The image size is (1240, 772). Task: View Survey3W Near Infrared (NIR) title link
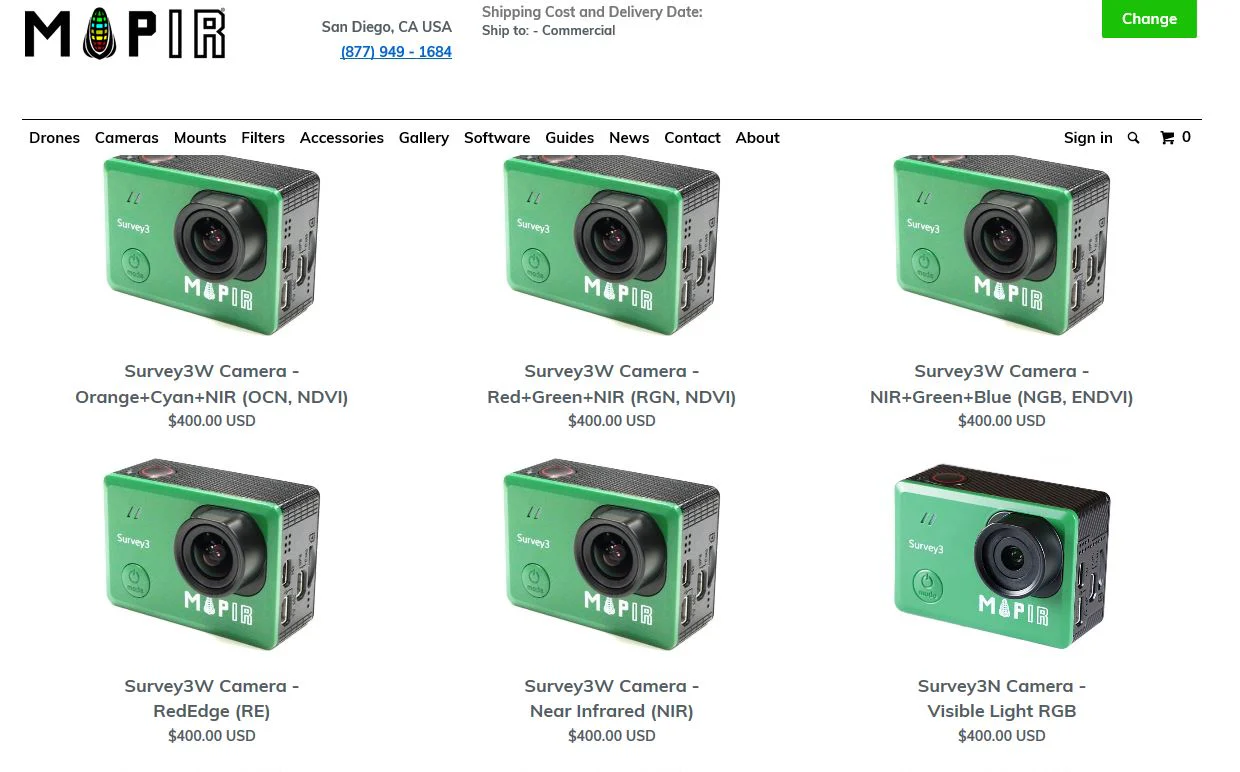pyautogui.click(x=612, y=698)
